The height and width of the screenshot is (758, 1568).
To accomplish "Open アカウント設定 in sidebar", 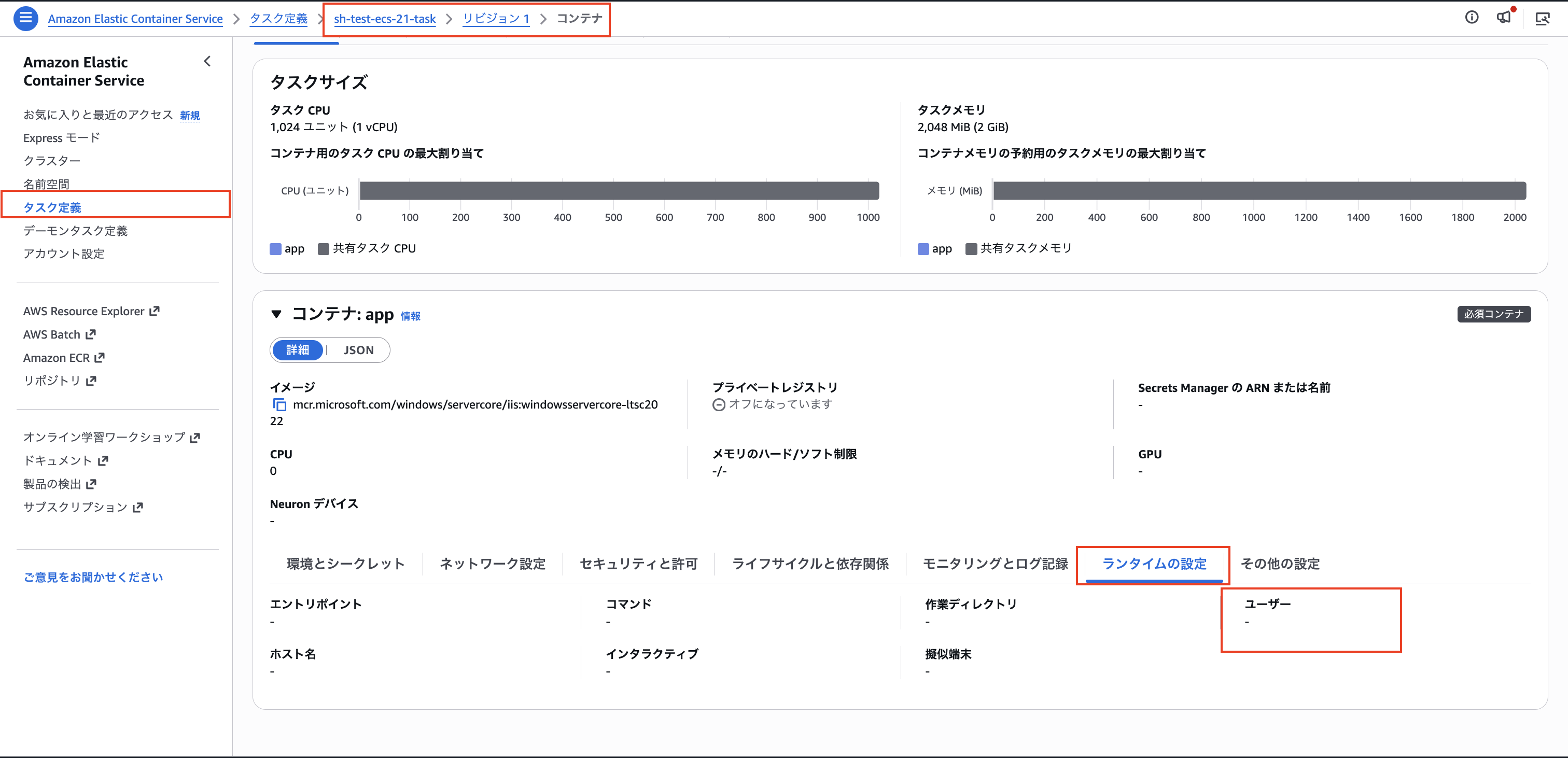I will pyautogui.click(x=64, y=254).
